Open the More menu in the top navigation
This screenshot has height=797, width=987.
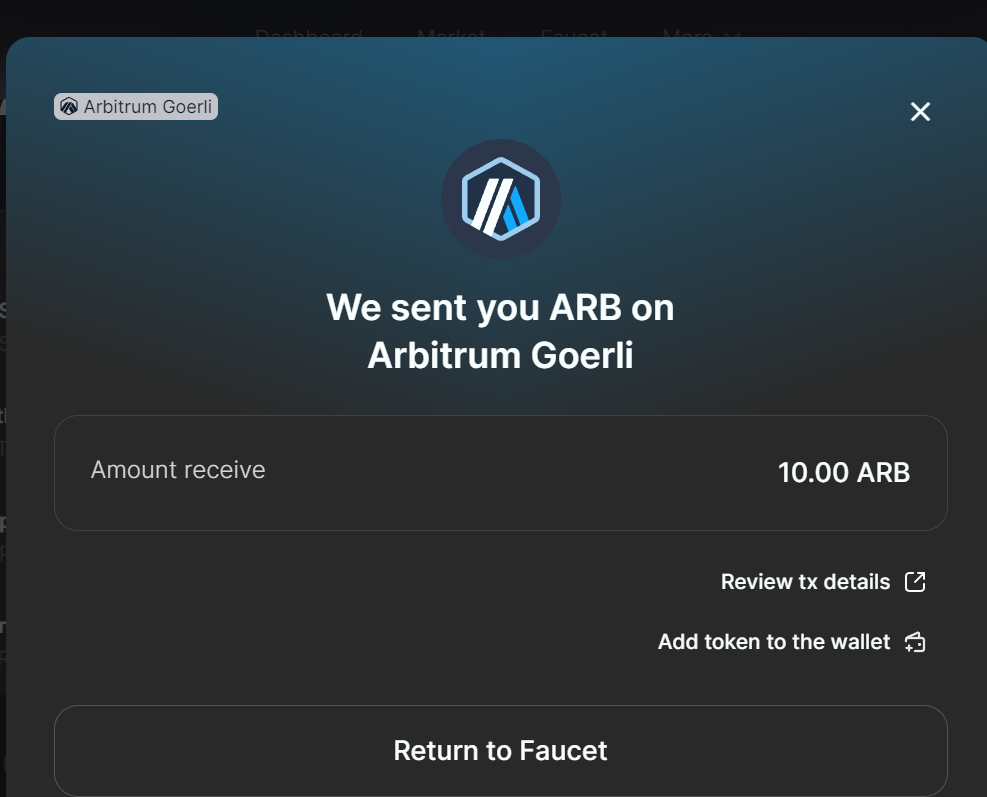688,34
